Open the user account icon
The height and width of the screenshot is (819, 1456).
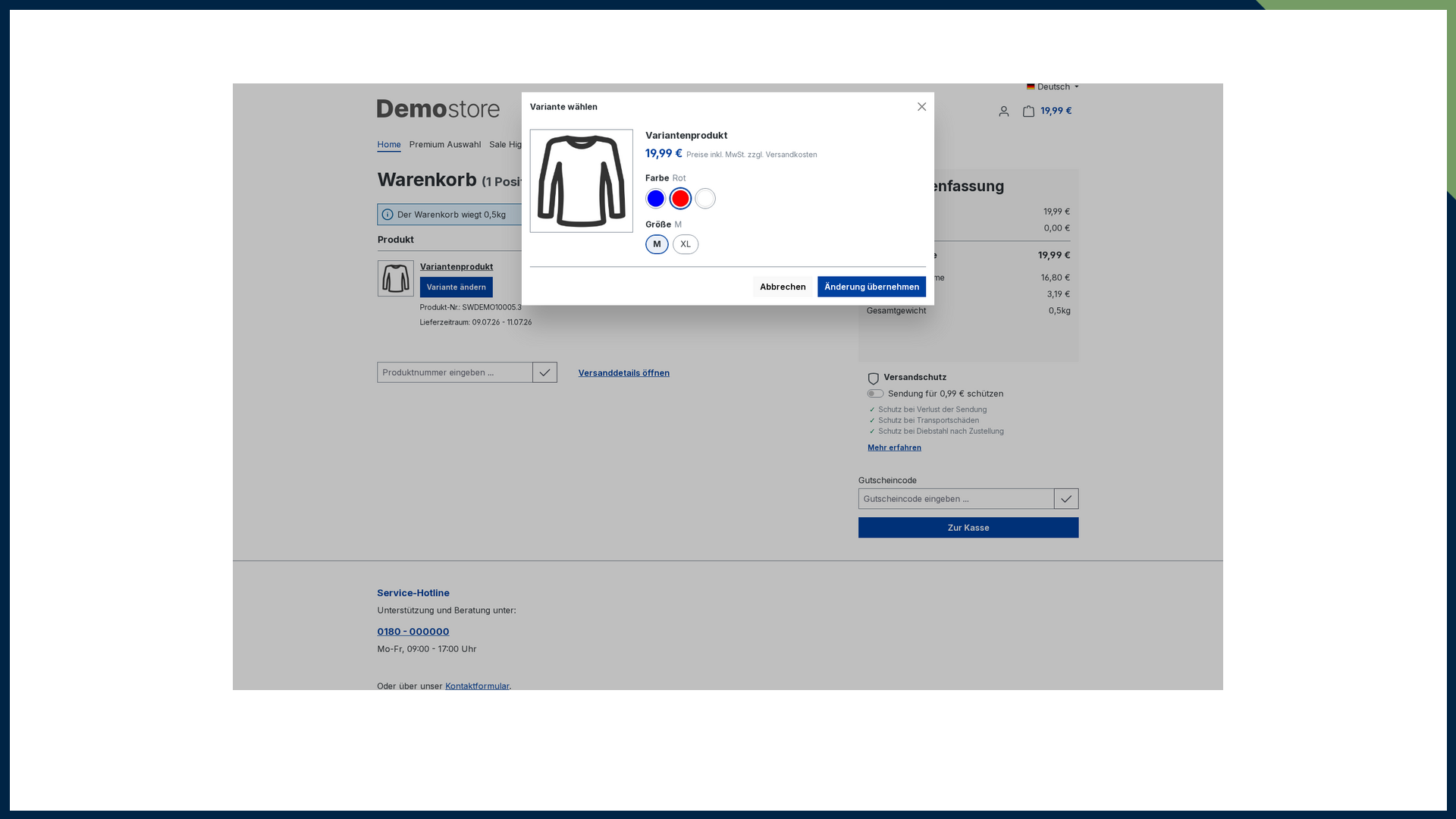pyautogui.click(x=1003, y=111)
